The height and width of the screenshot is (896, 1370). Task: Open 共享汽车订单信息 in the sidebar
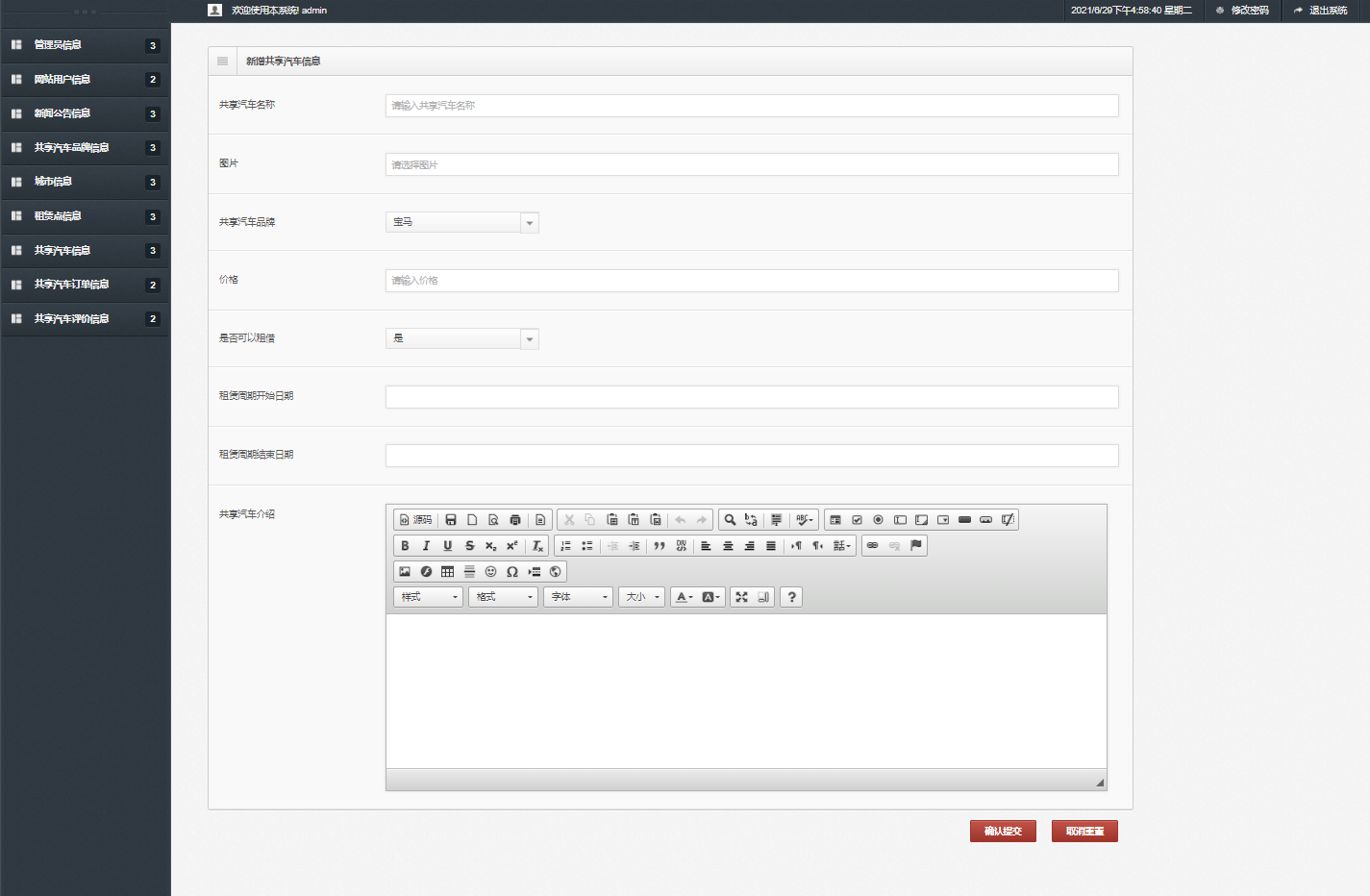[x=72, y=285]
